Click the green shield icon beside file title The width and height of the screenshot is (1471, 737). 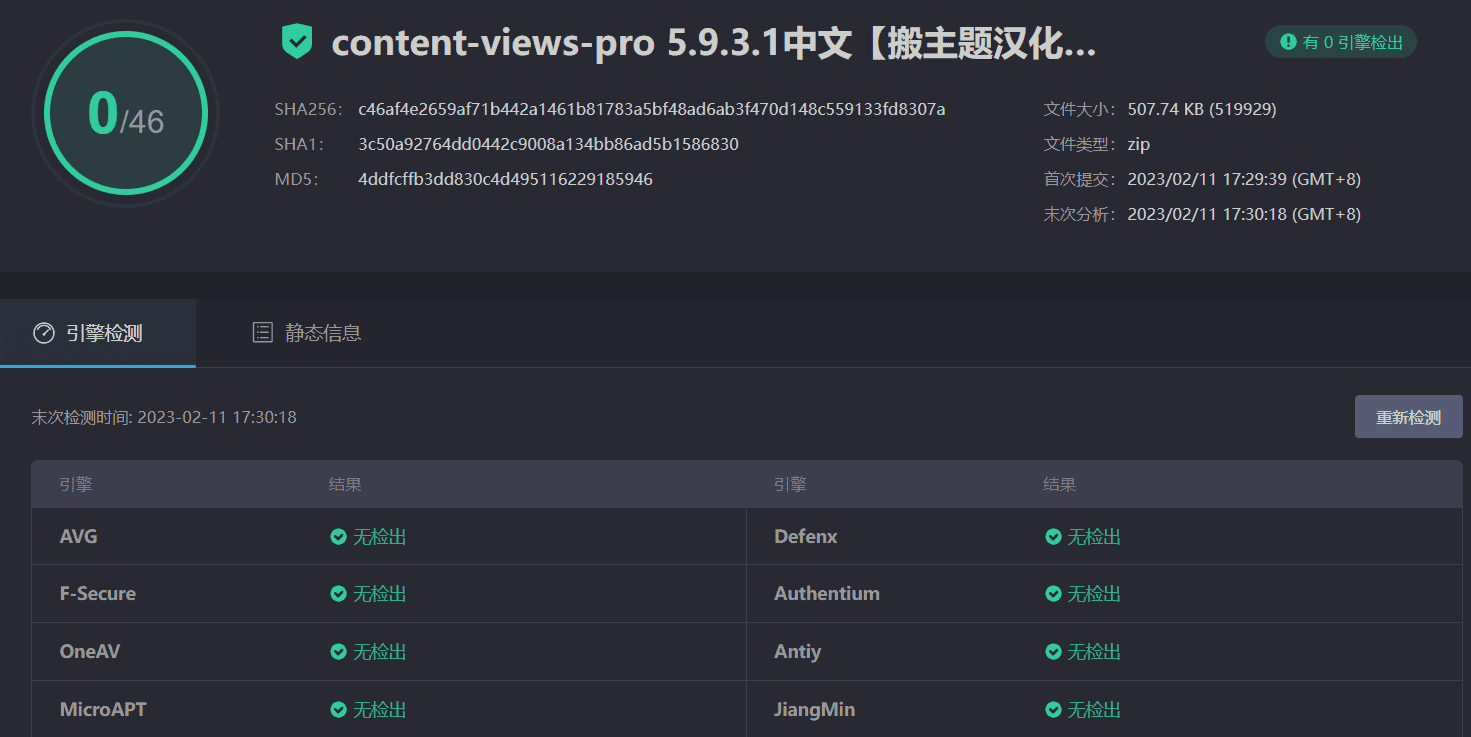297,43
